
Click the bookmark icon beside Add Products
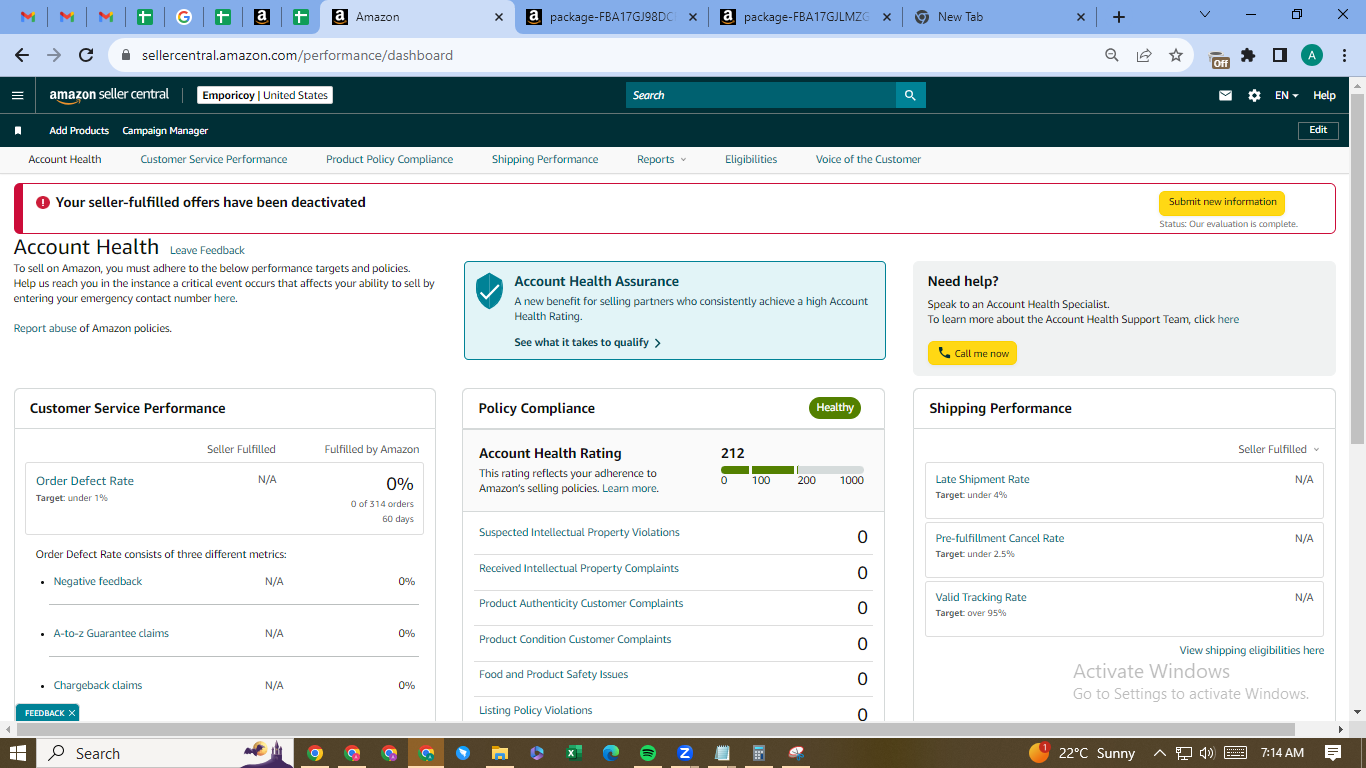[x=18, y=131]
